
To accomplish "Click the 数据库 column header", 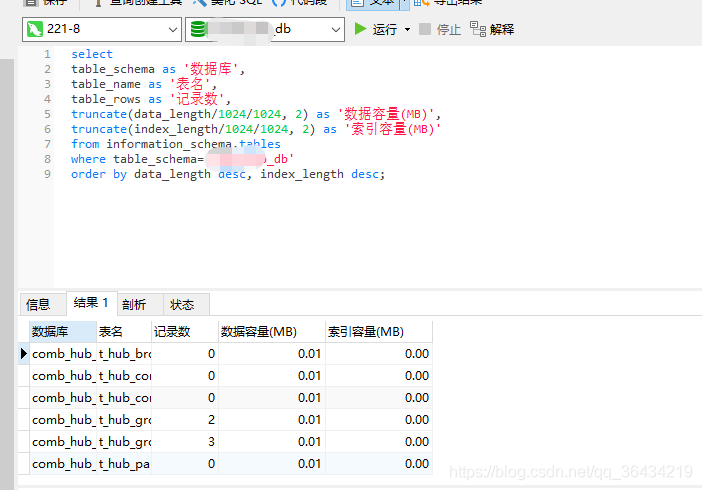I will click(x=63, y=332).
